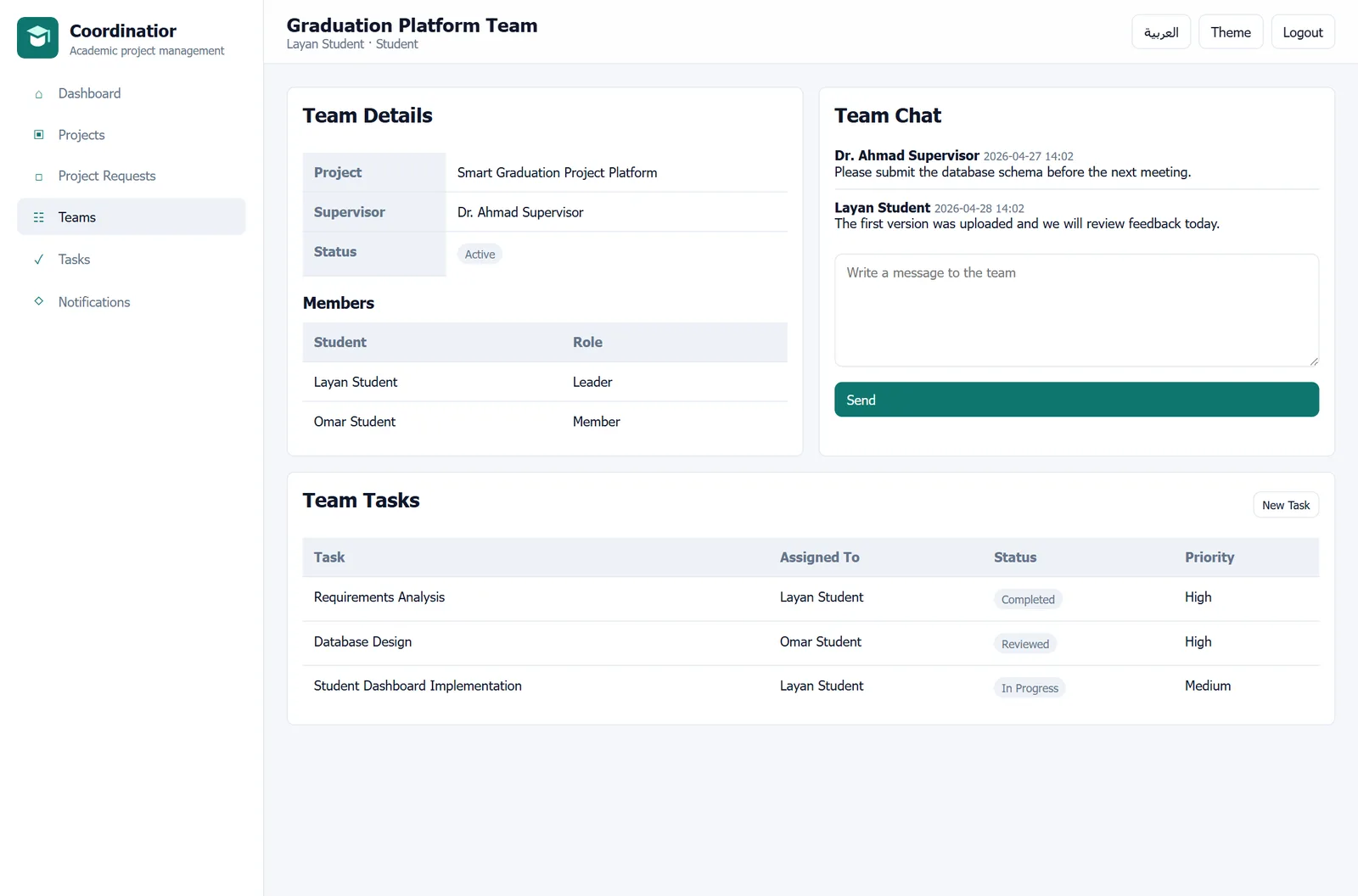
Task: Select Student Dashboard Implementation task
Action: click(418, 686)
